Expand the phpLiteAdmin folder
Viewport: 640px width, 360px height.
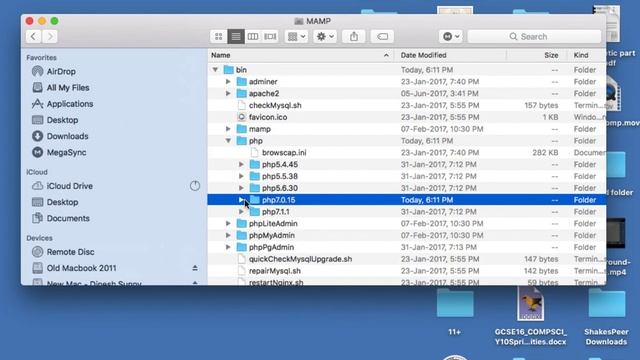[x=228, y=224]
